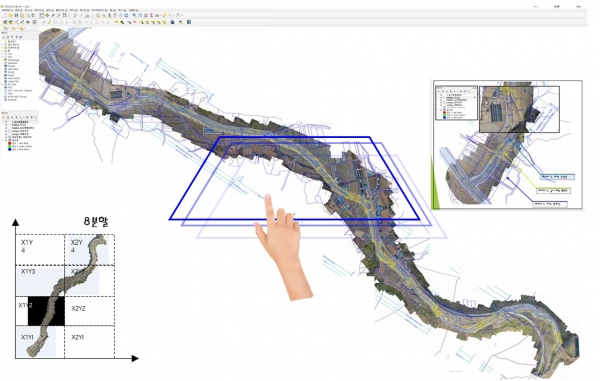Select the Identify Features tool
600x381 pixels.
(134, 15)
